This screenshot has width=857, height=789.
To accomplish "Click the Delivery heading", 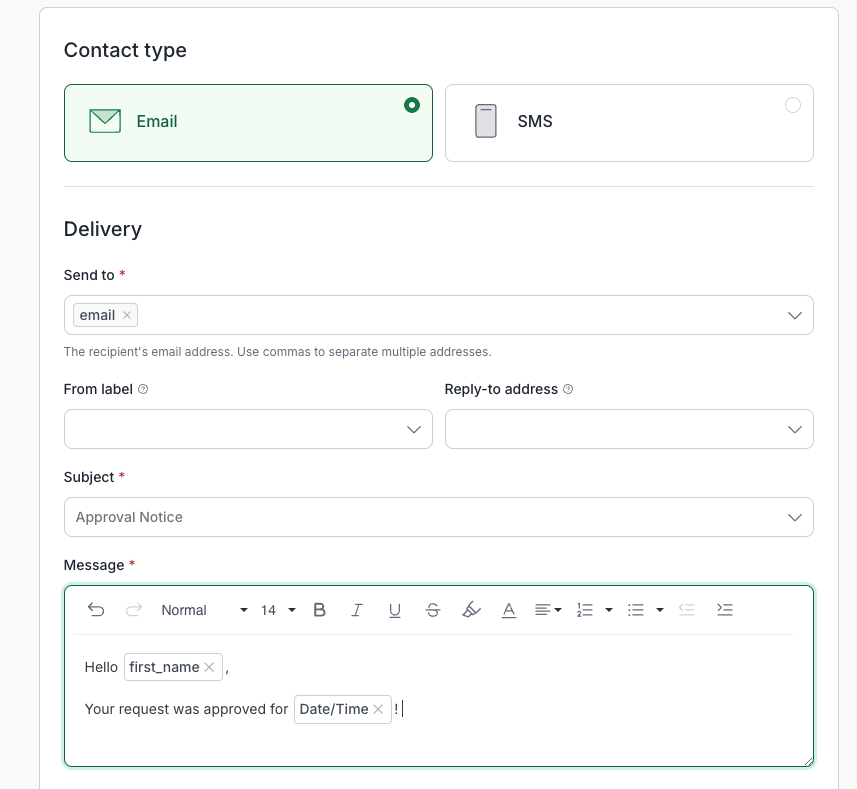I will [103, 229].
